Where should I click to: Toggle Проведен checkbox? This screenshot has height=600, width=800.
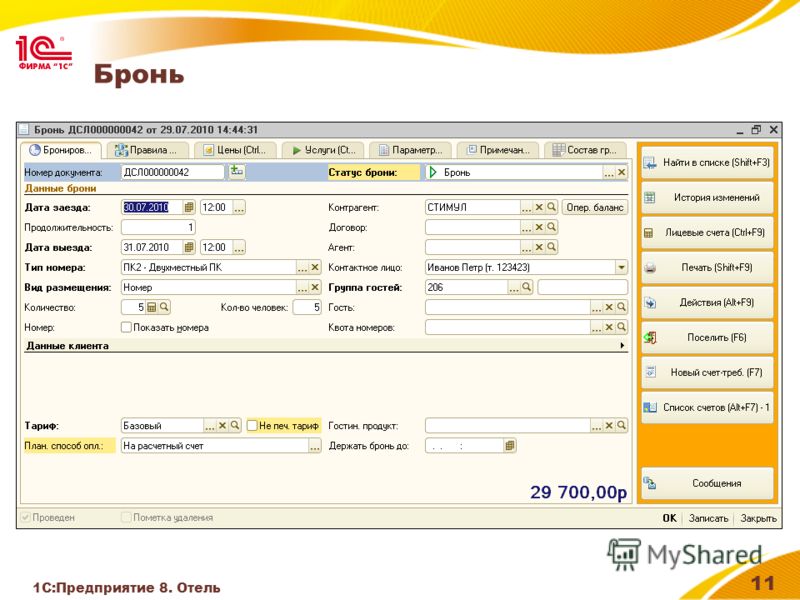(25, 517)
